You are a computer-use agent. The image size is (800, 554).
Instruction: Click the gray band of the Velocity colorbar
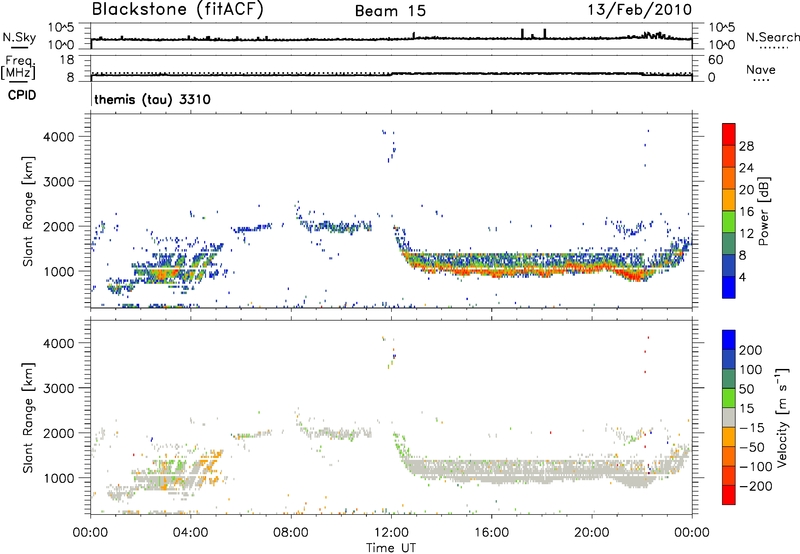click(x=729, y=417)
